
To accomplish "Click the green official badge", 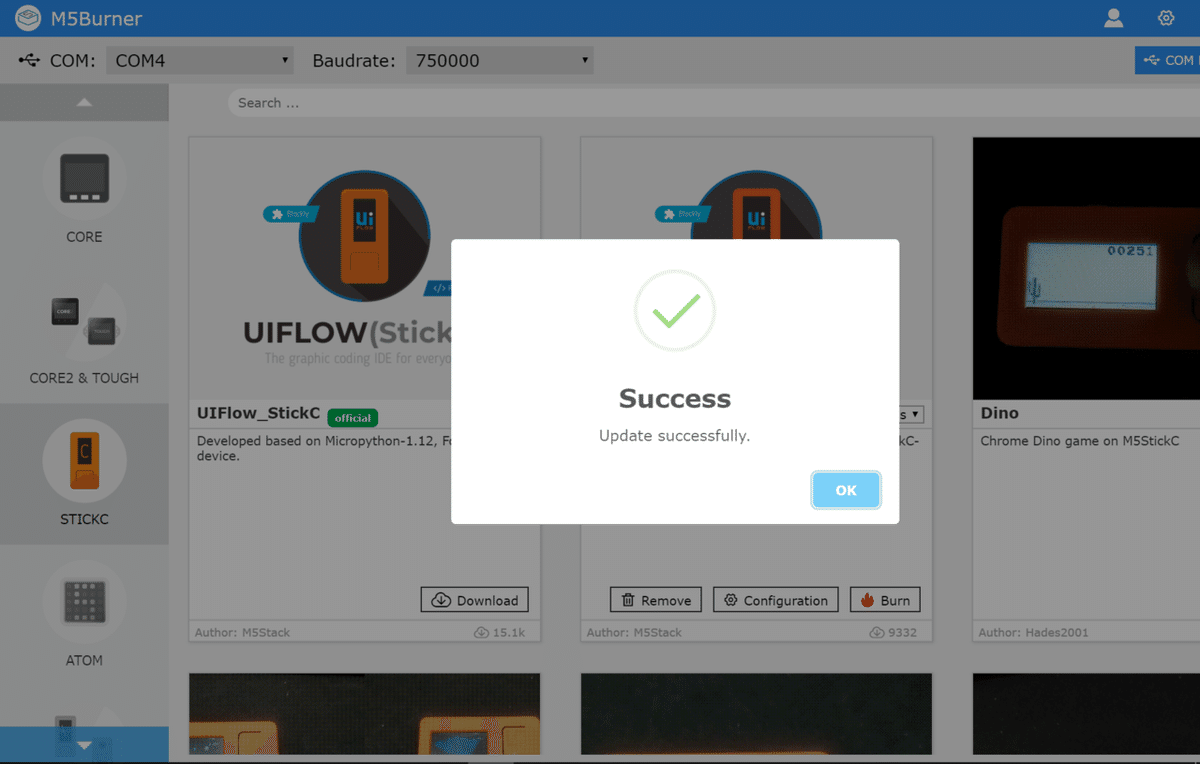I will [x=352, y=417].
